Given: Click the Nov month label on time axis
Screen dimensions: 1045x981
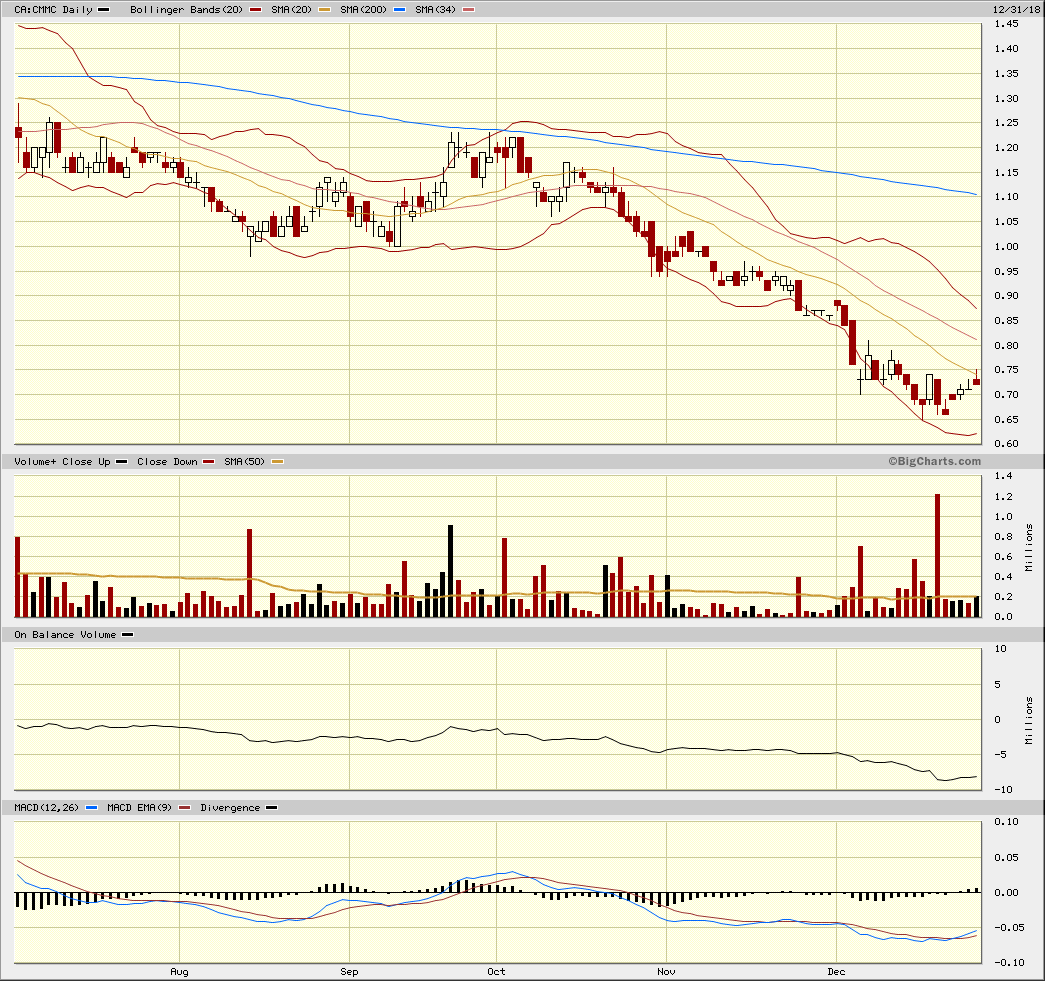Looking at the screenshot, I should tap(666, 972).
